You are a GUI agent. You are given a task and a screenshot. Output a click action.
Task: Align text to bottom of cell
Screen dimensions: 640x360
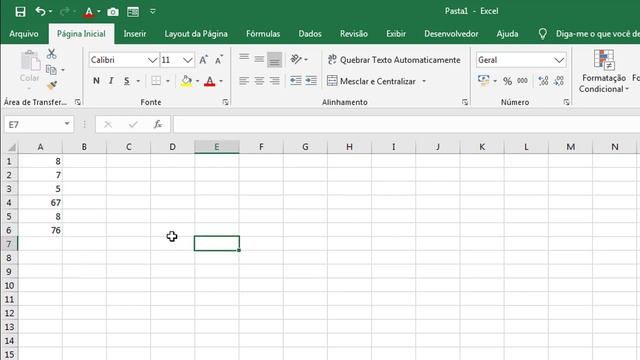pyautogui.click(x=275, y=60)
